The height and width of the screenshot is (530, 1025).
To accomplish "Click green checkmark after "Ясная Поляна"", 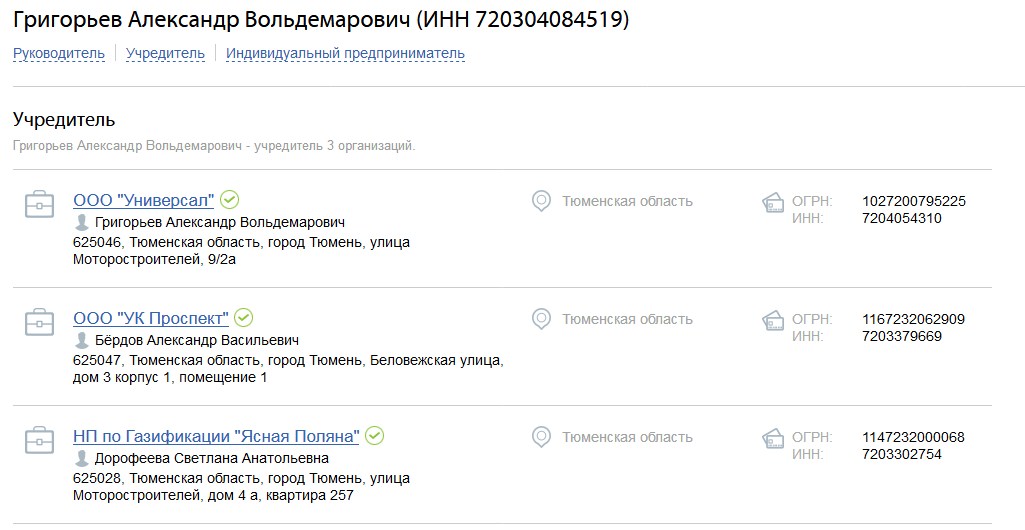I will point(374,436).
